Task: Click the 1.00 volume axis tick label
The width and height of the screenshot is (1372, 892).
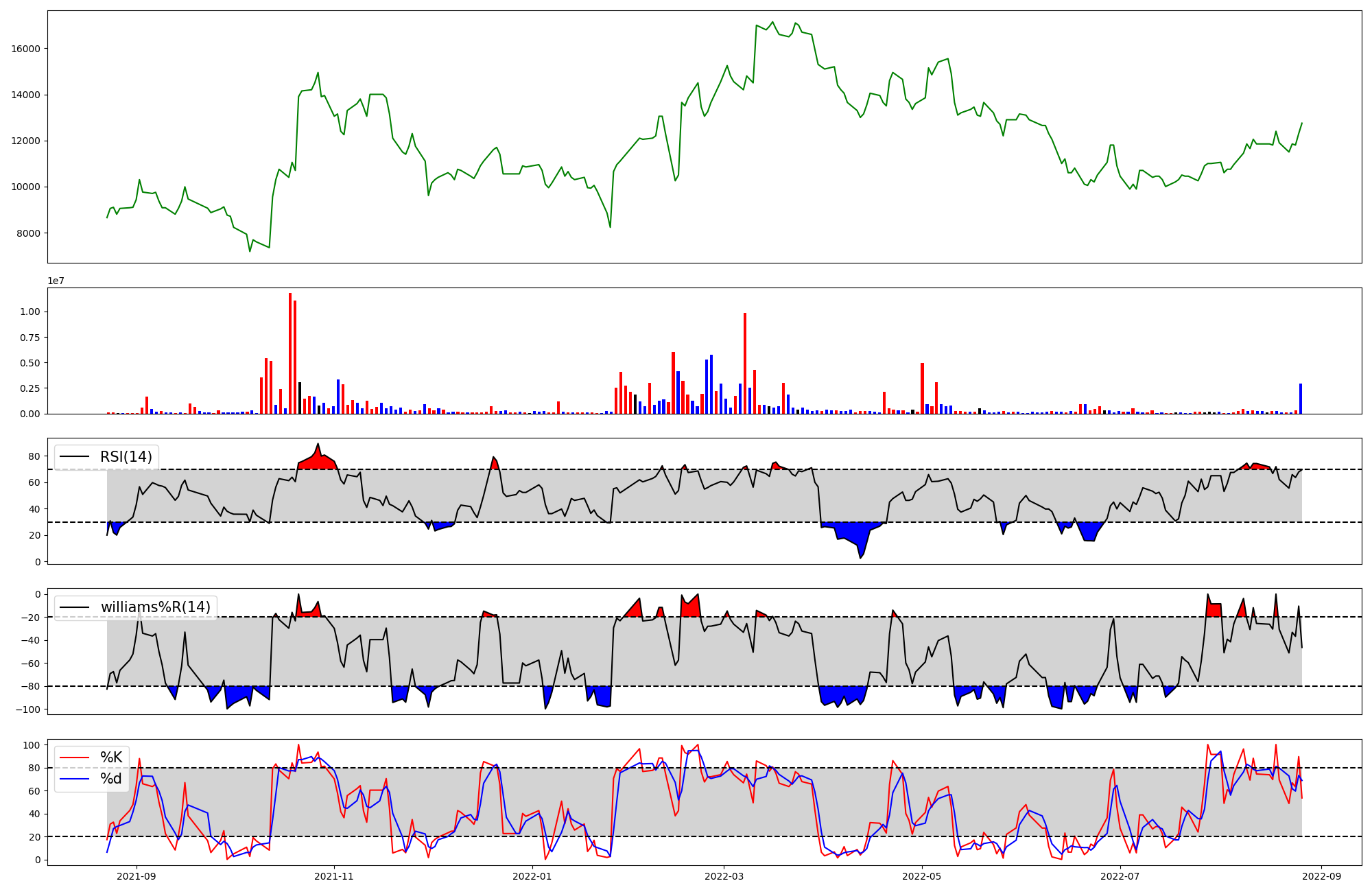Action: click(30, 312)
